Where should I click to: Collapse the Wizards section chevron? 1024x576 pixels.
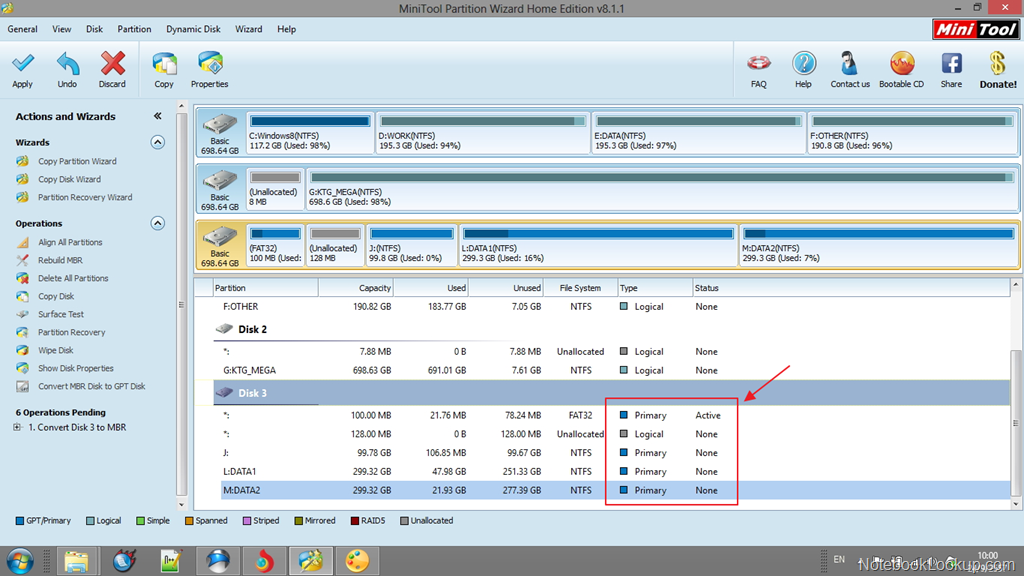157,141
